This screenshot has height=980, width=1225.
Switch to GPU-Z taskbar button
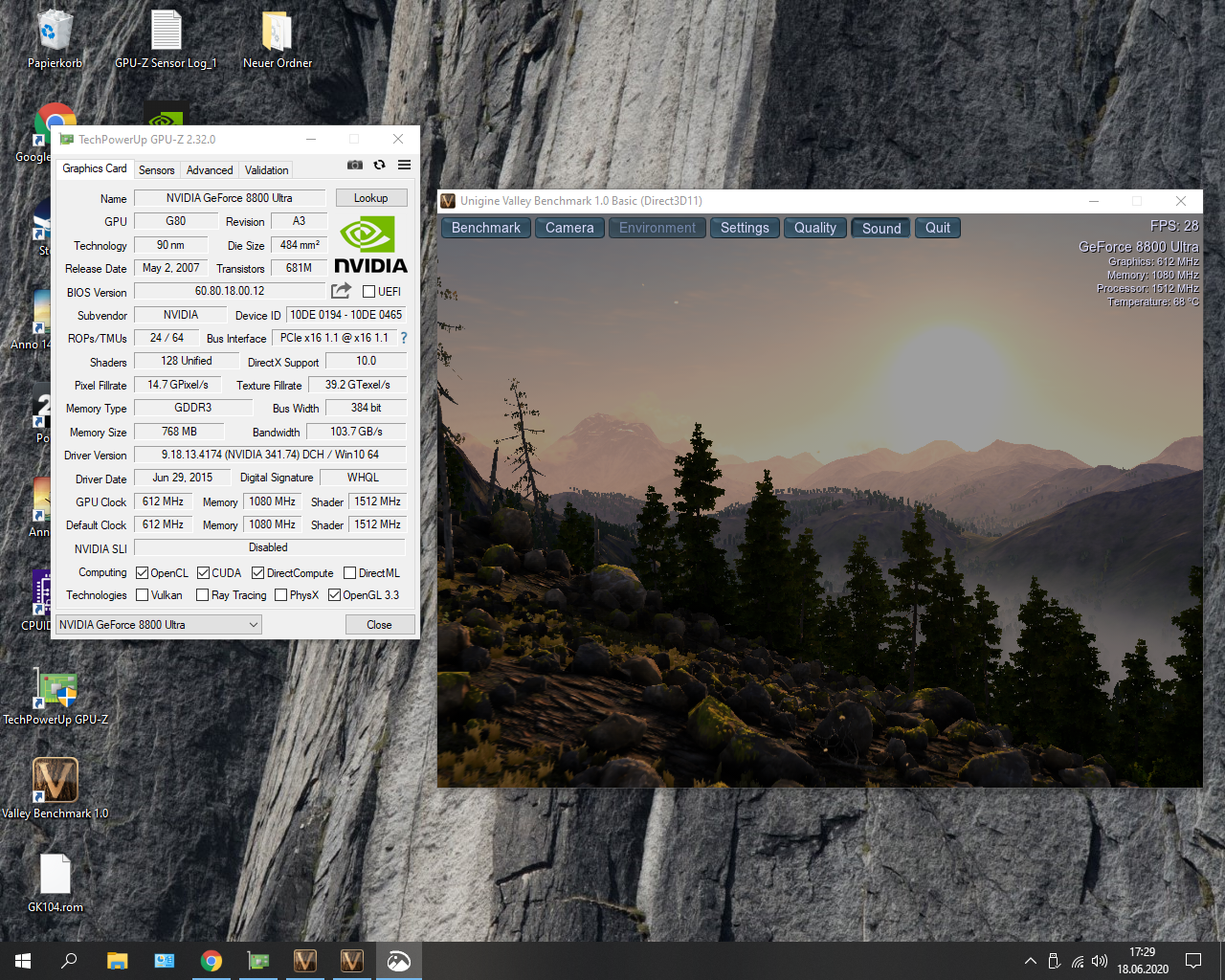258,961
